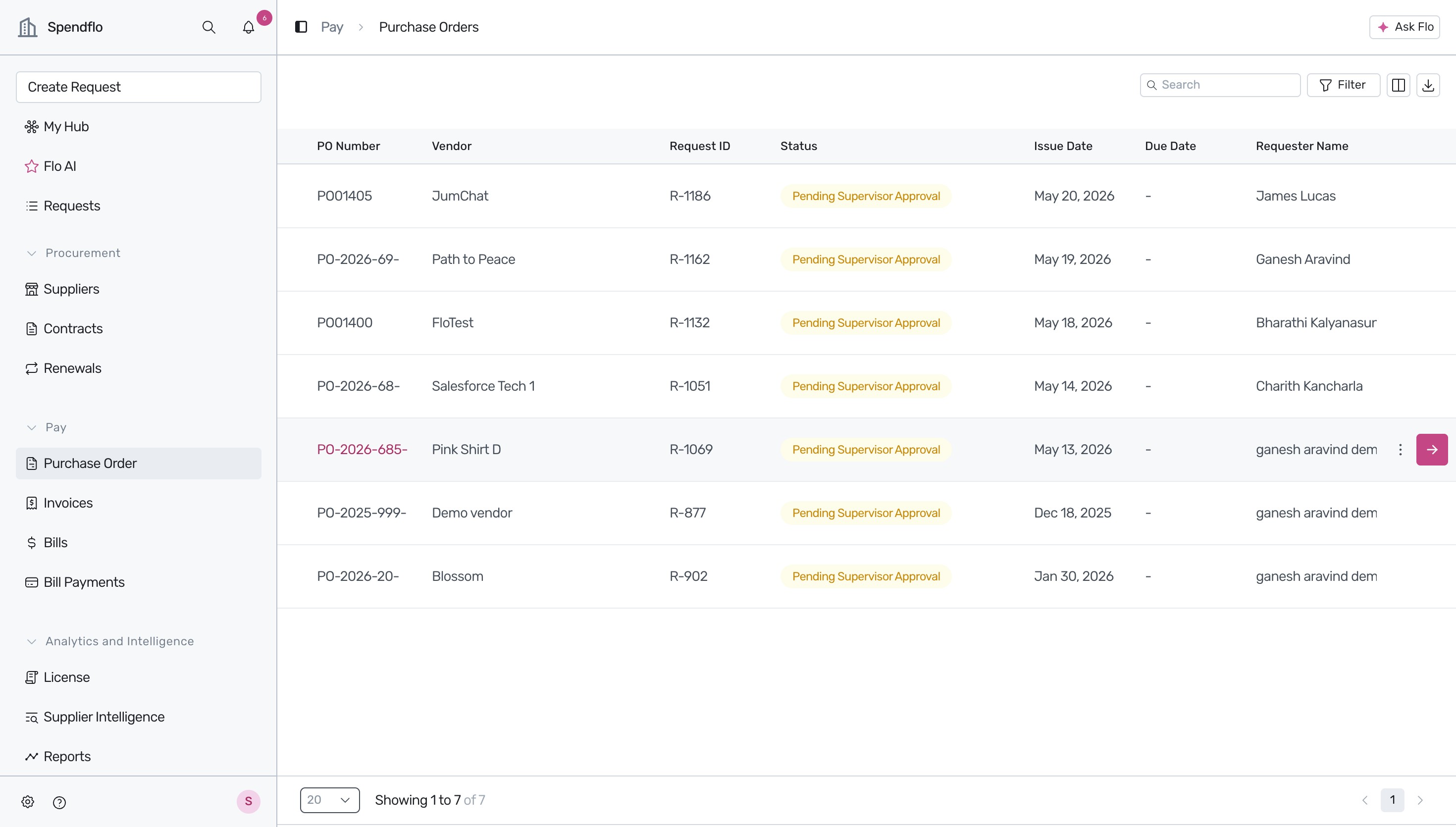This screenshot has width=1456, height=827.
Task: Open Bills in the sidebar
Action: point(139,543)
